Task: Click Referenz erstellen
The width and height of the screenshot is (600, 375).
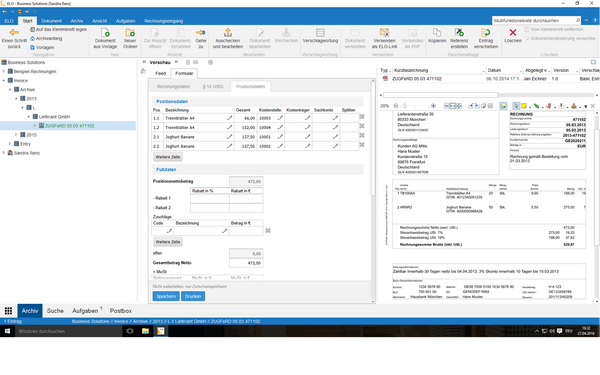Action: coord(459,38)
